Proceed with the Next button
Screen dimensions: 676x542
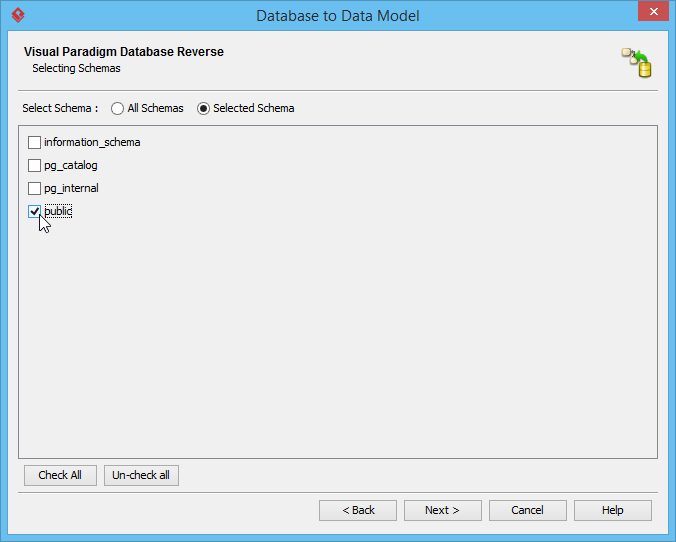(x=443, y=511)
